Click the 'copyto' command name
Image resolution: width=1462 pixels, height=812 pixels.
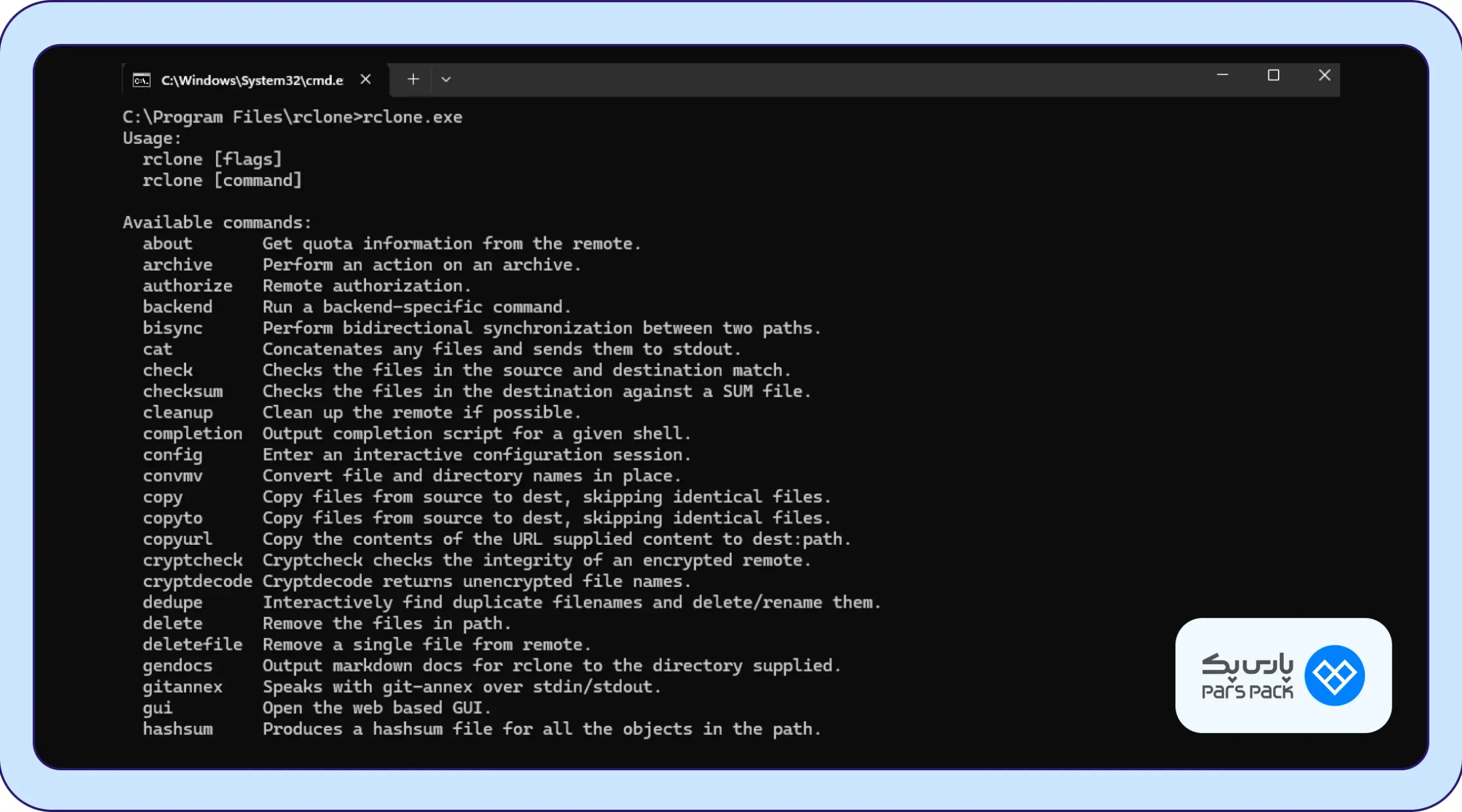(172, 518)
